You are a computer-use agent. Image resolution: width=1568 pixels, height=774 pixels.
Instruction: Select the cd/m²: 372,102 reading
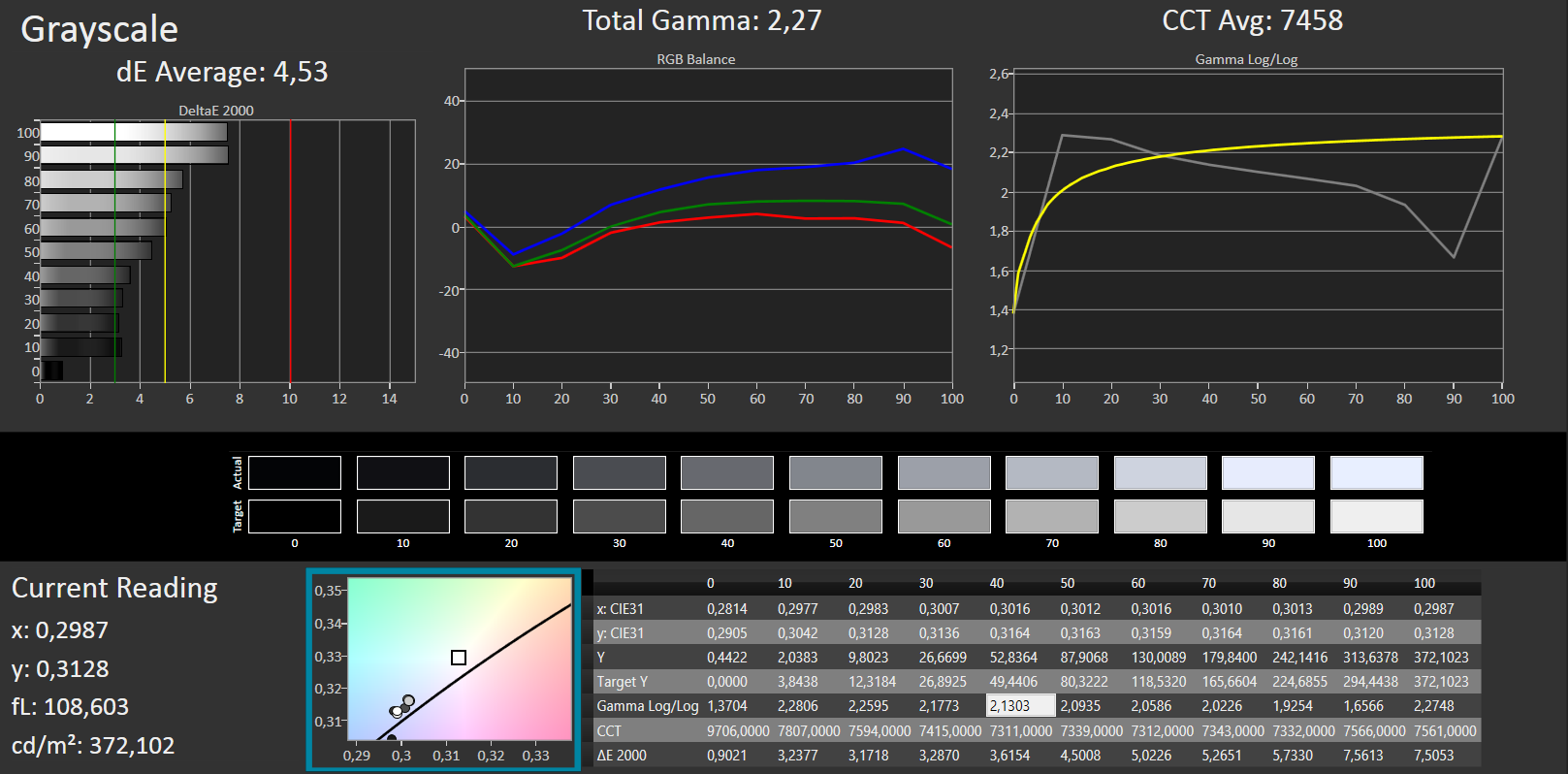(x=93, y=745)
